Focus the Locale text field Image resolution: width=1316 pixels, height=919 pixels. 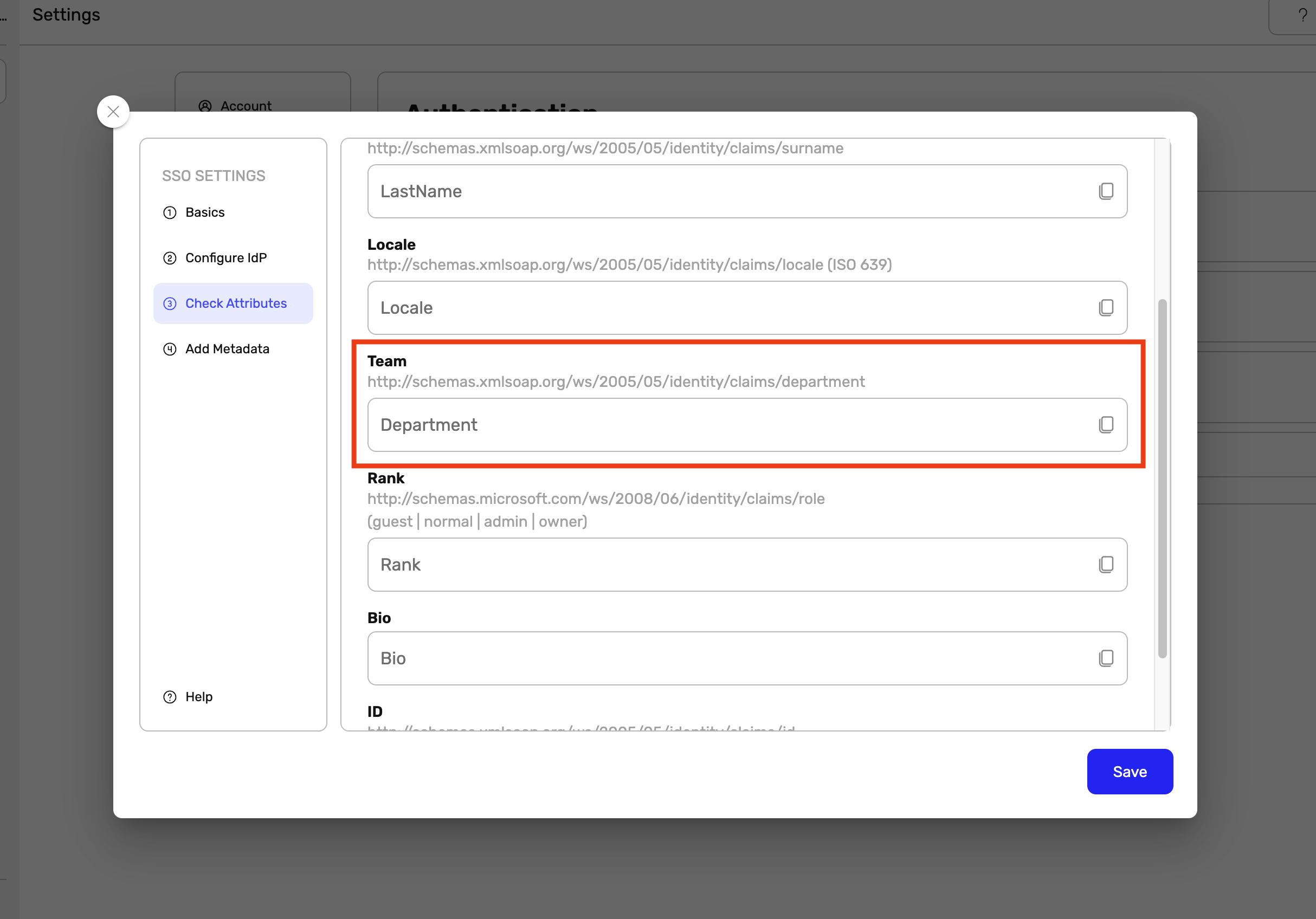[x=728, y=308]
